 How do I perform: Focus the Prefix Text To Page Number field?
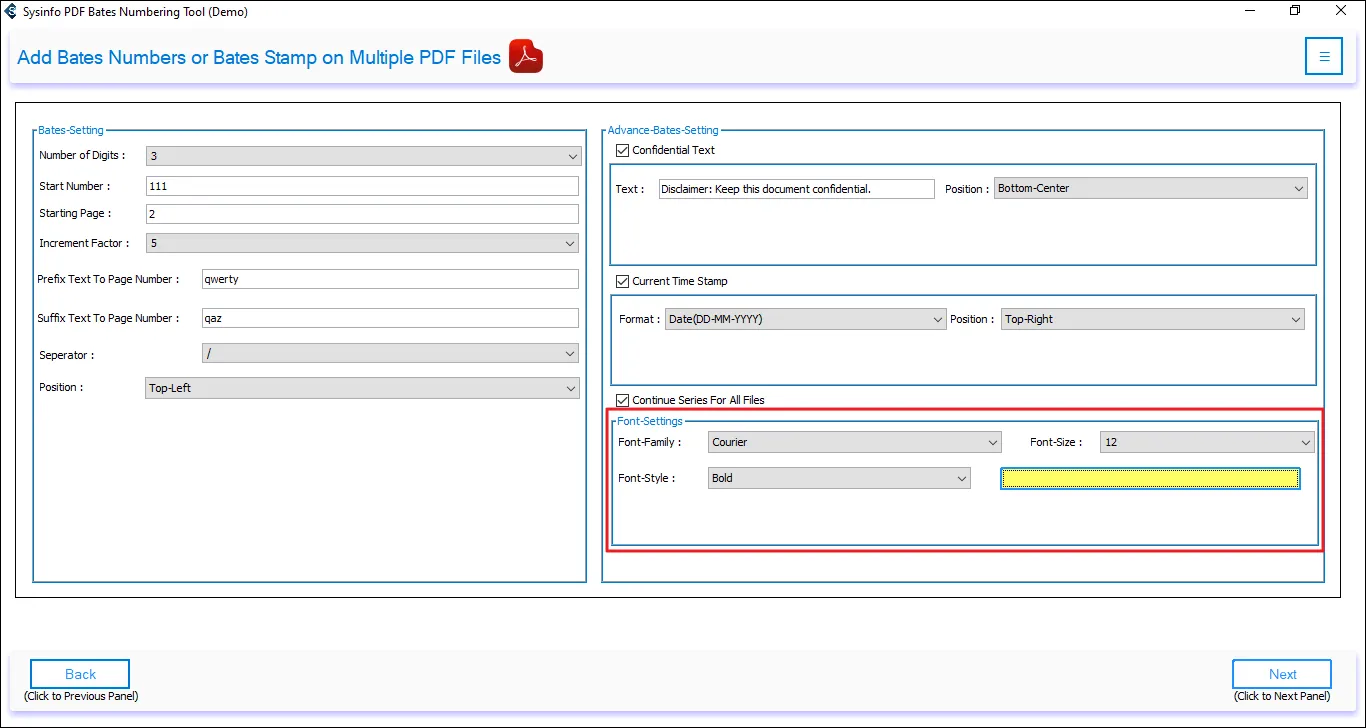point(390,279)
